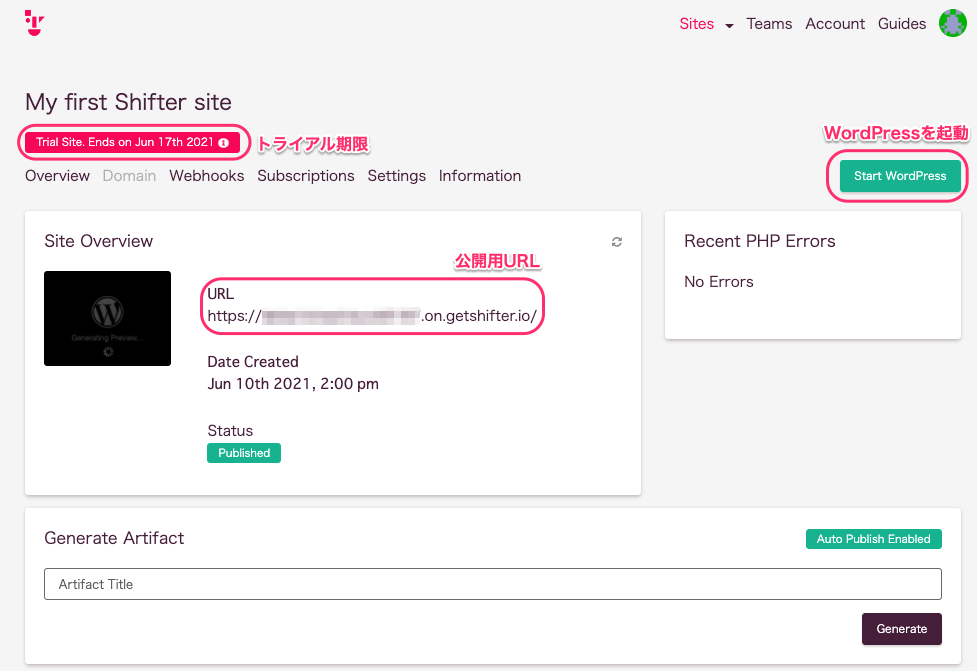This screenshot has width=977, height=671.
Task: Click the trial badge info icon
Action: [224, 143]
